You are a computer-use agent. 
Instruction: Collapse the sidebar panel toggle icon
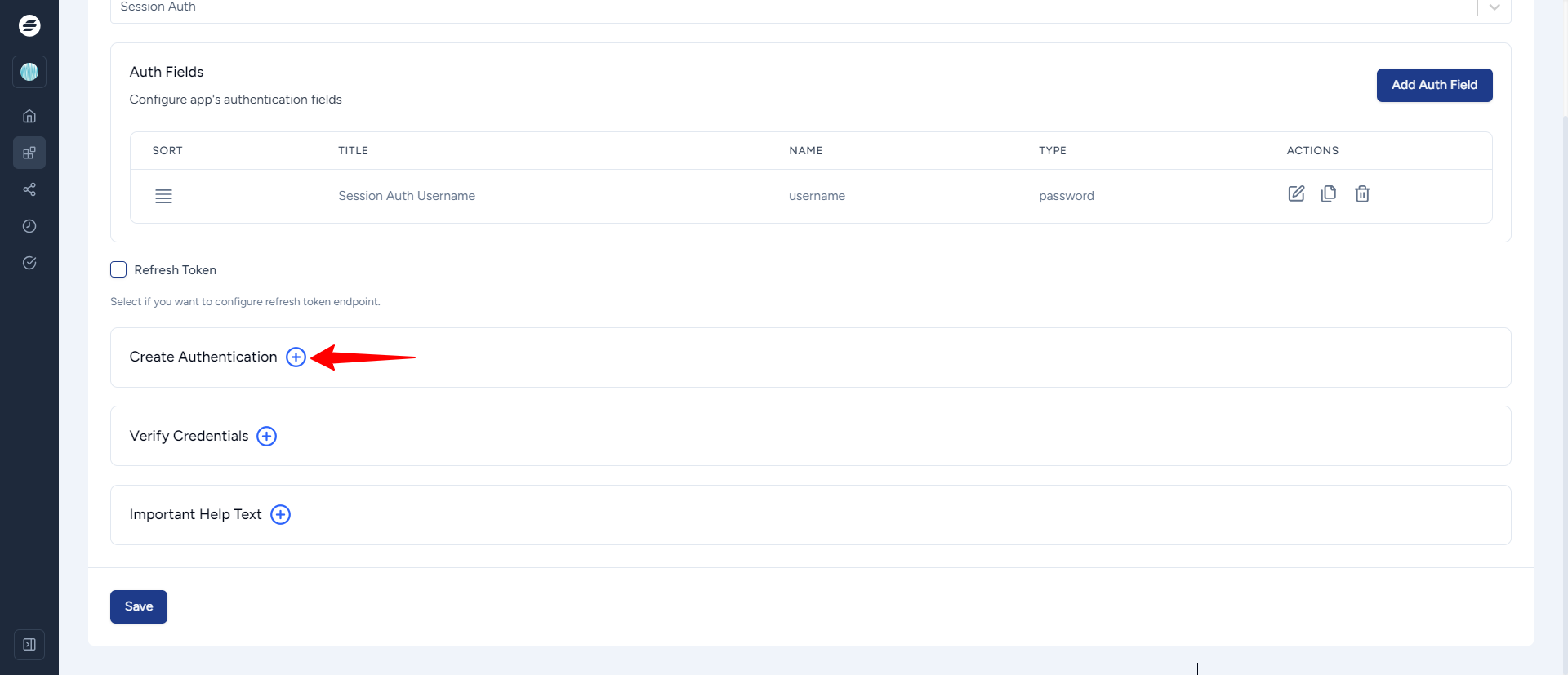click(29, 645)
